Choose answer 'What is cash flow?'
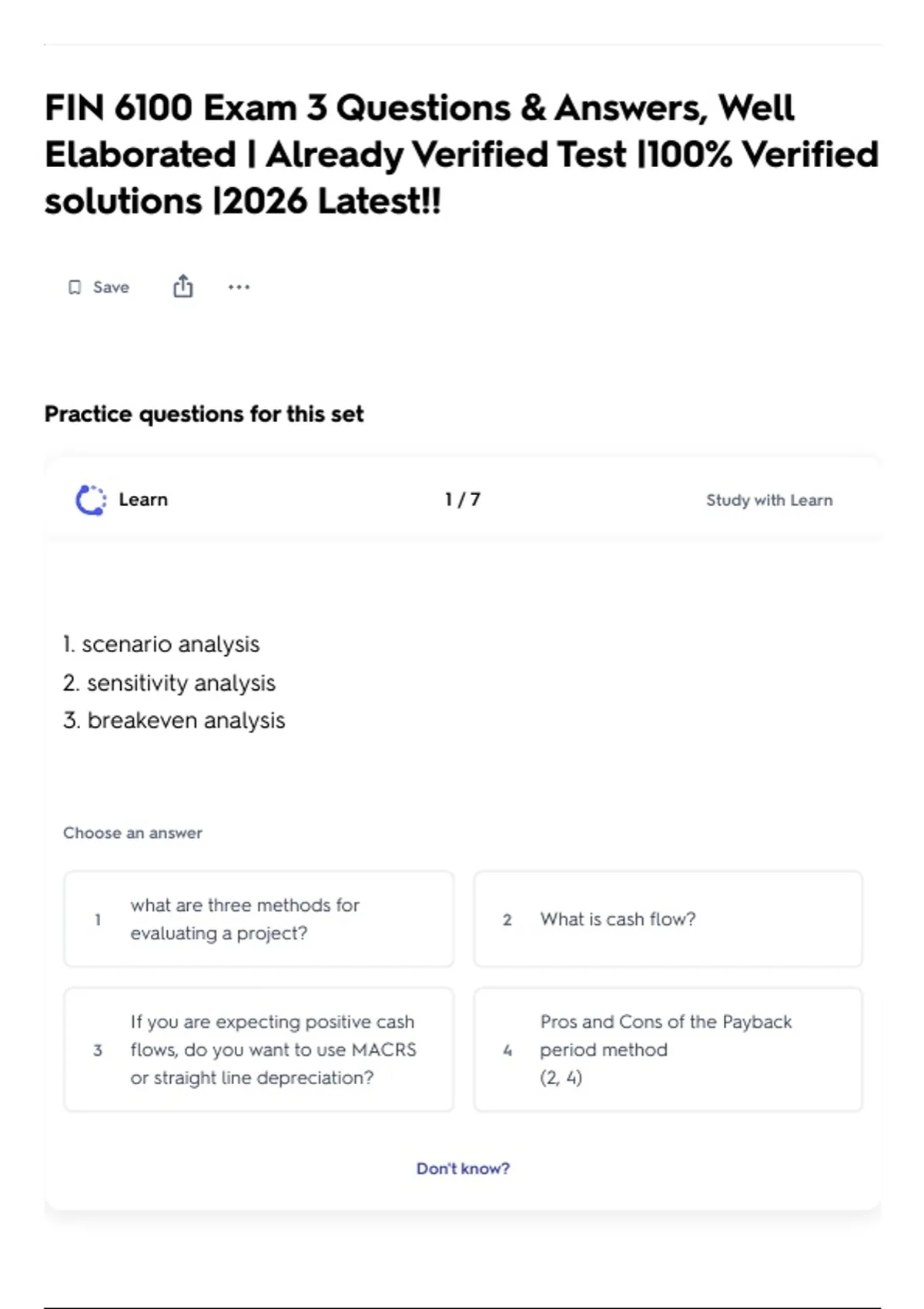The height and width of the screenshot is (1309, 924). (x=668, y=919)
